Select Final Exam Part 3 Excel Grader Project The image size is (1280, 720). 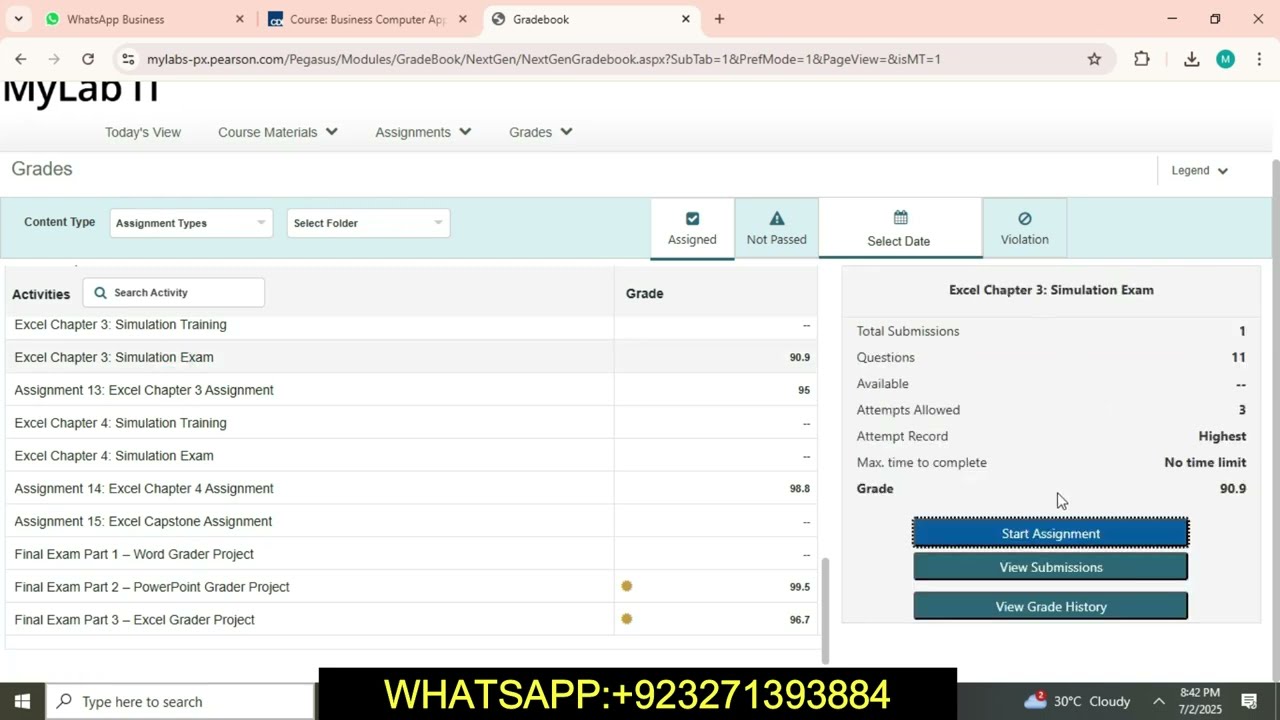(x=135, y=620)
